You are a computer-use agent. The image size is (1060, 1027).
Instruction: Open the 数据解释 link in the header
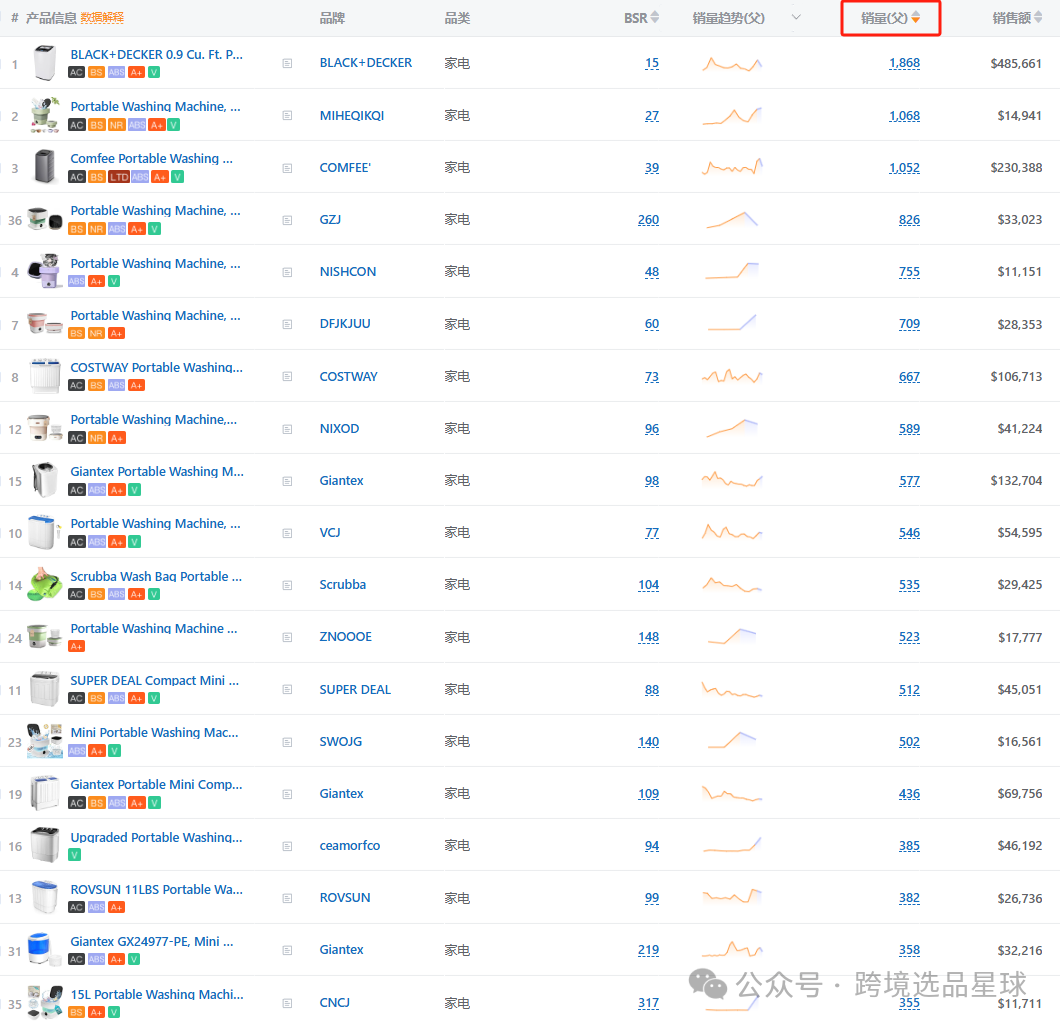click(102, 18)
